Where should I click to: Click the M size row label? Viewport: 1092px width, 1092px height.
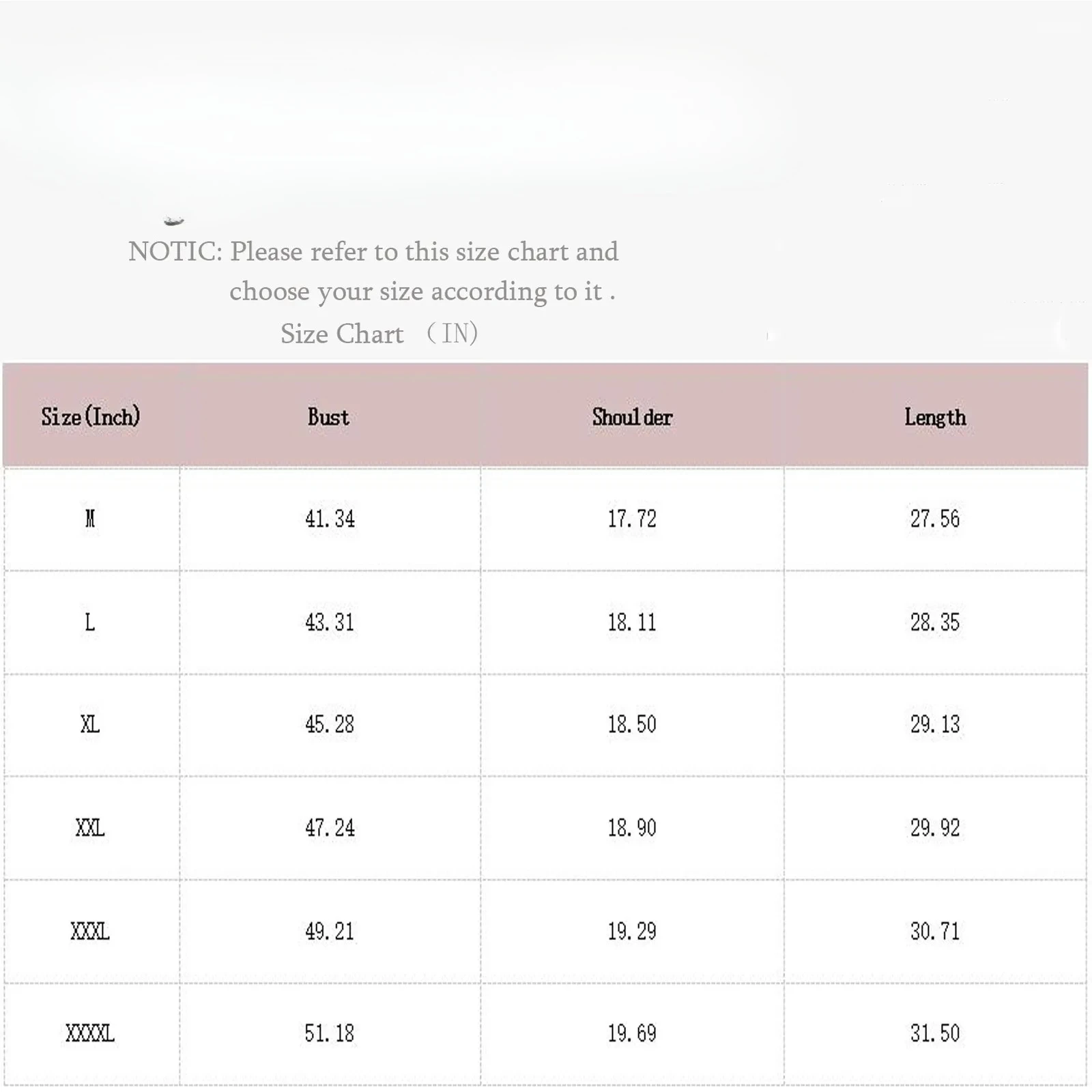point(90,519)
